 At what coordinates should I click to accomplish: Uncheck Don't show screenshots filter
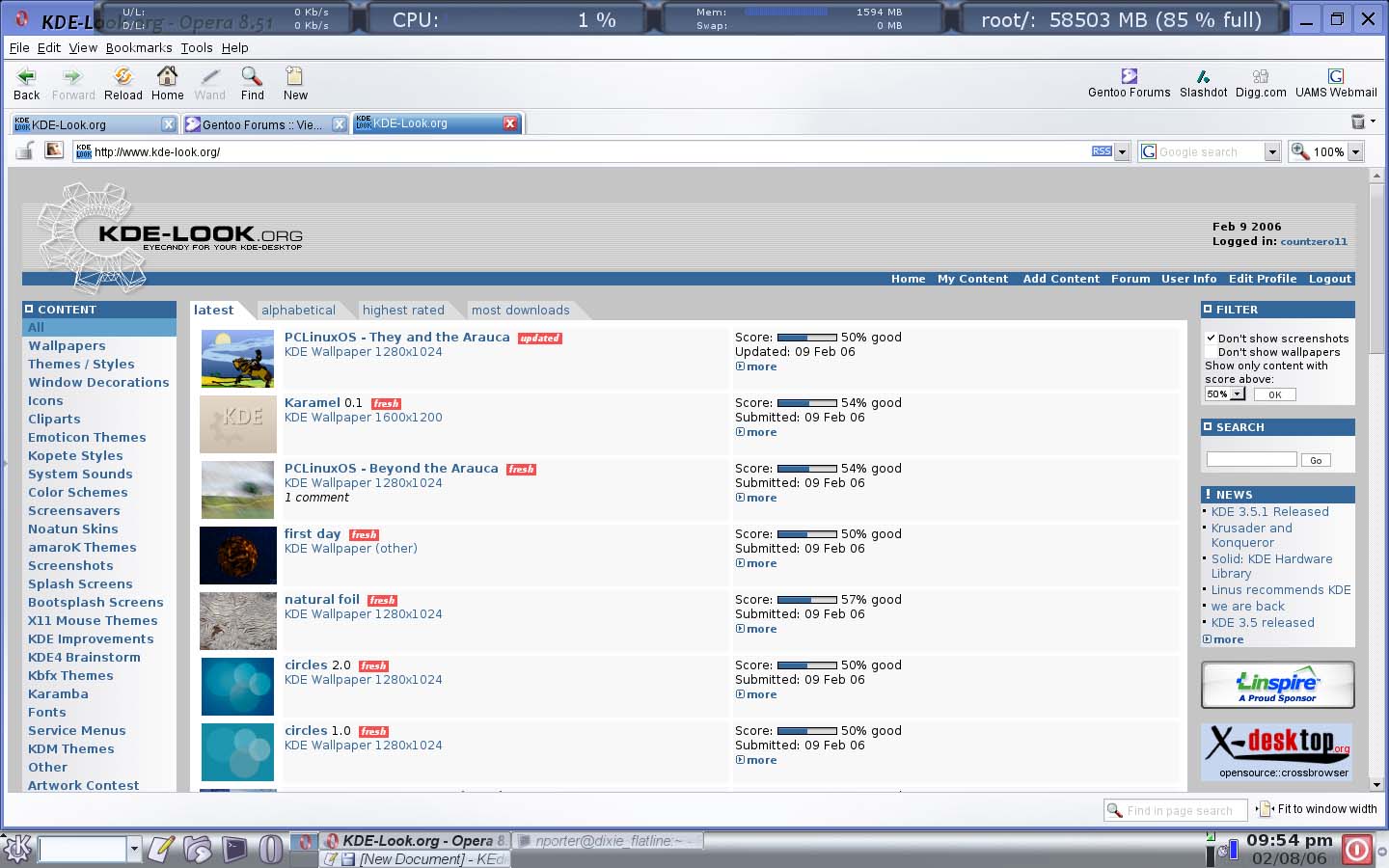point(1211,339)
